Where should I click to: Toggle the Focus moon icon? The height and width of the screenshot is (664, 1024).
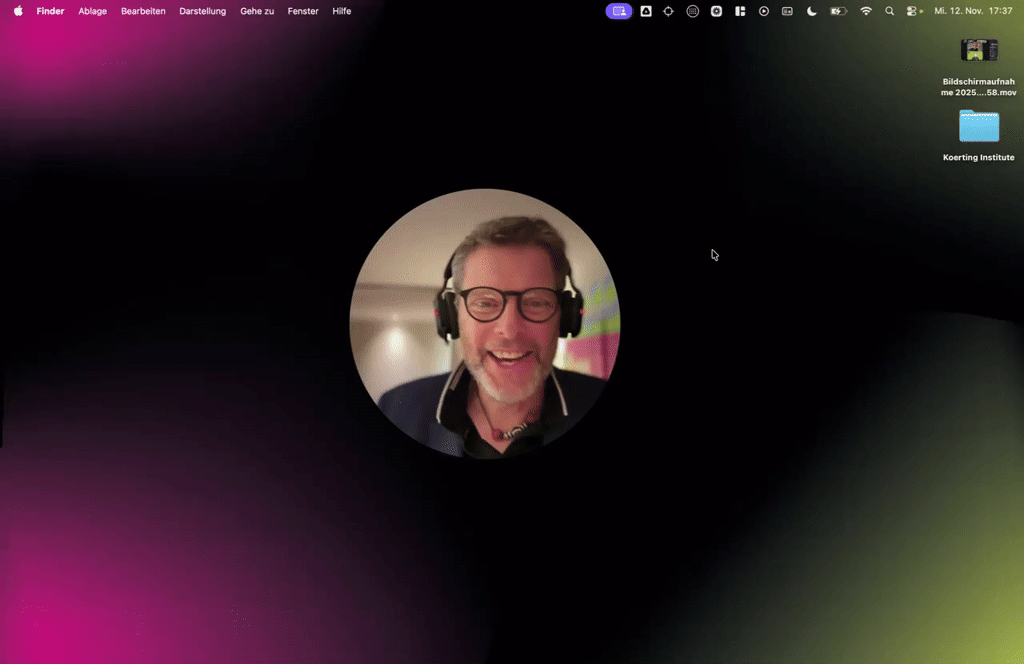[811, 11]
